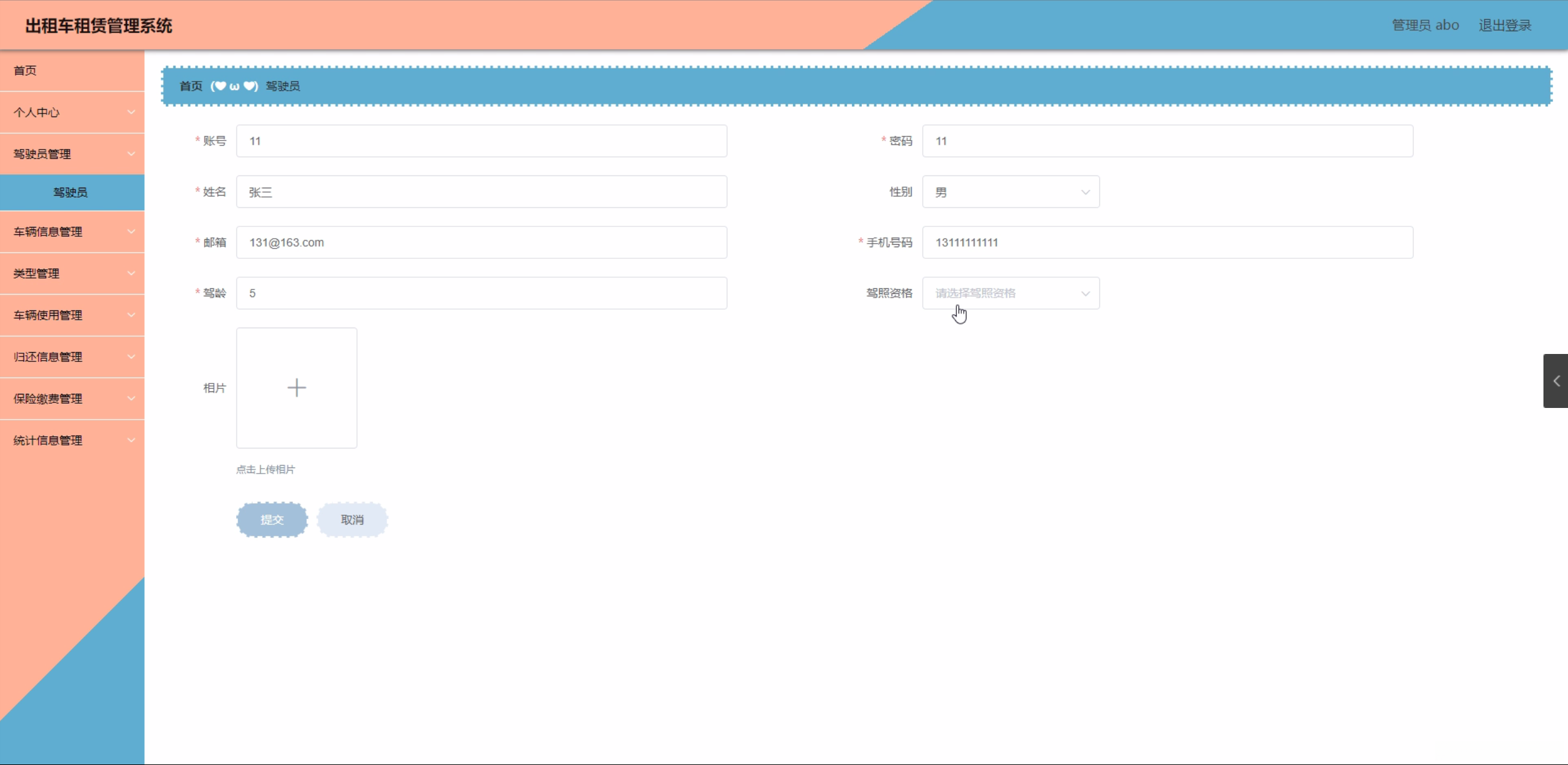
Task: Click the 驾龄 driving years field
Action: [482, 293]
